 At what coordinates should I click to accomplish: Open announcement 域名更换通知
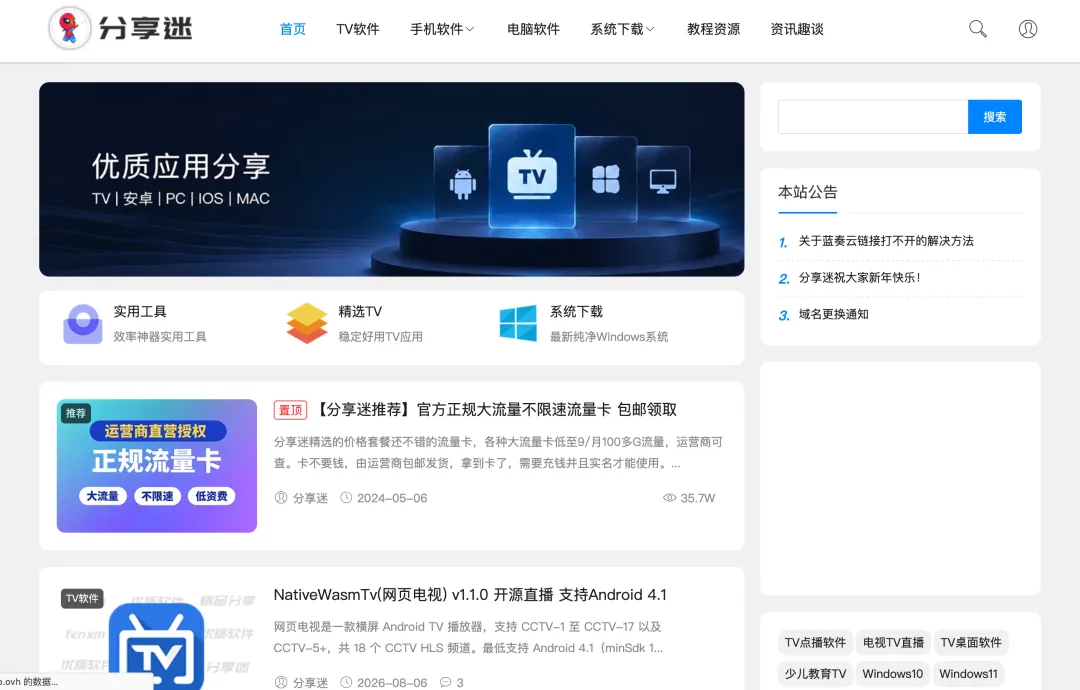[x=833, y=314]
